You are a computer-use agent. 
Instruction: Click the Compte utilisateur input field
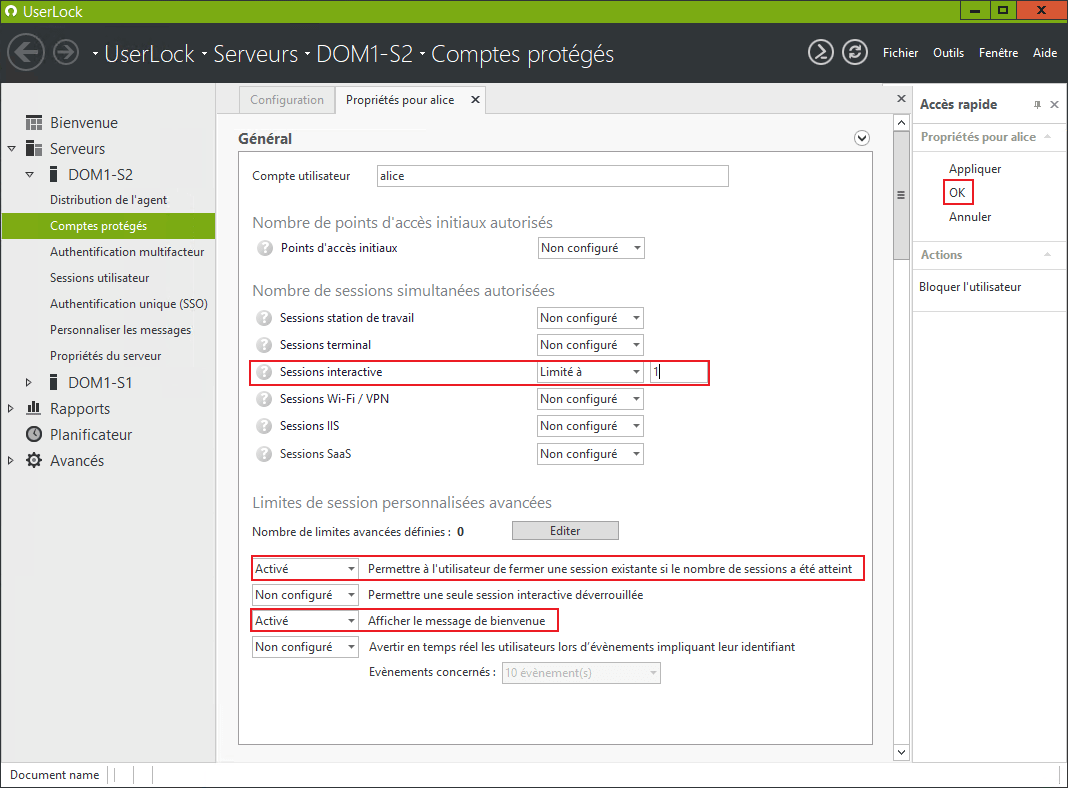click(x=552, y=176)
